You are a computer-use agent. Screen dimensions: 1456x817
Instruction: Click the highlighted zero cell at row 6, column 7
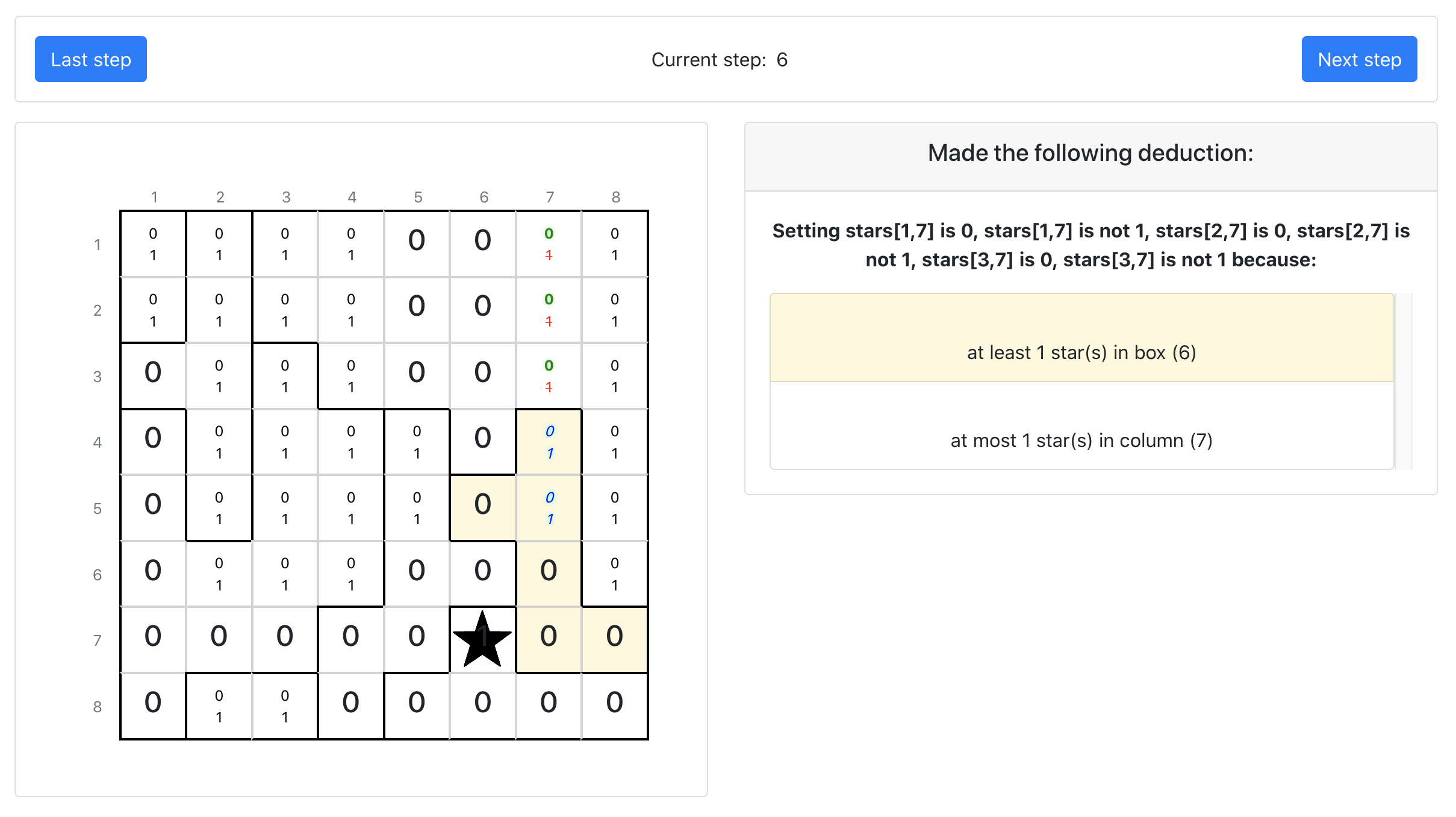[549, 574]
